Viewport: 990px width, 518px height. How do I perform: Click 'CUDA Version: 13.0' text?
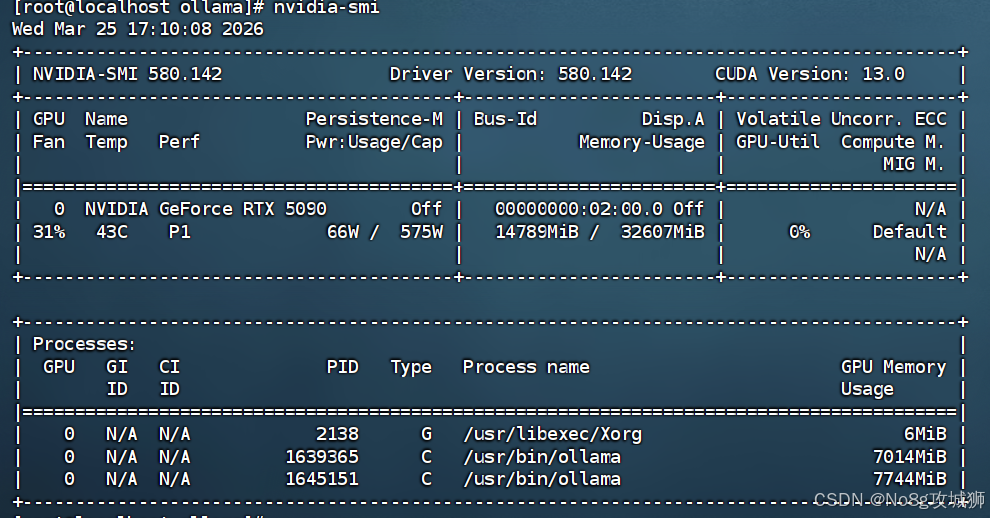point(809,74)
